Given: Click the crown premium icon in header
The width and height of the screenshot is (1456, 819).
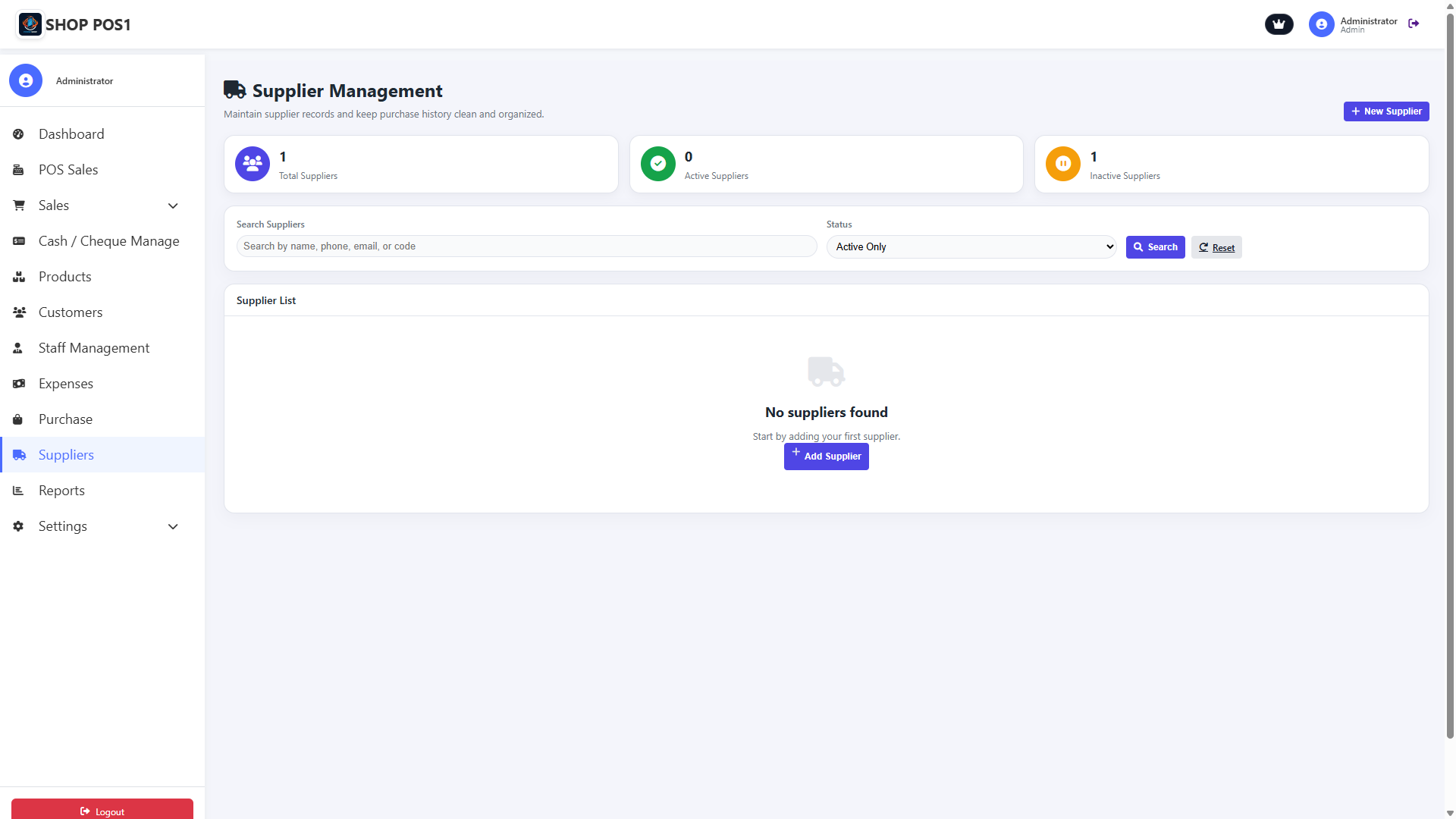Looking at the screenshot, I should pyautogui.click(x=1279, y=24).
